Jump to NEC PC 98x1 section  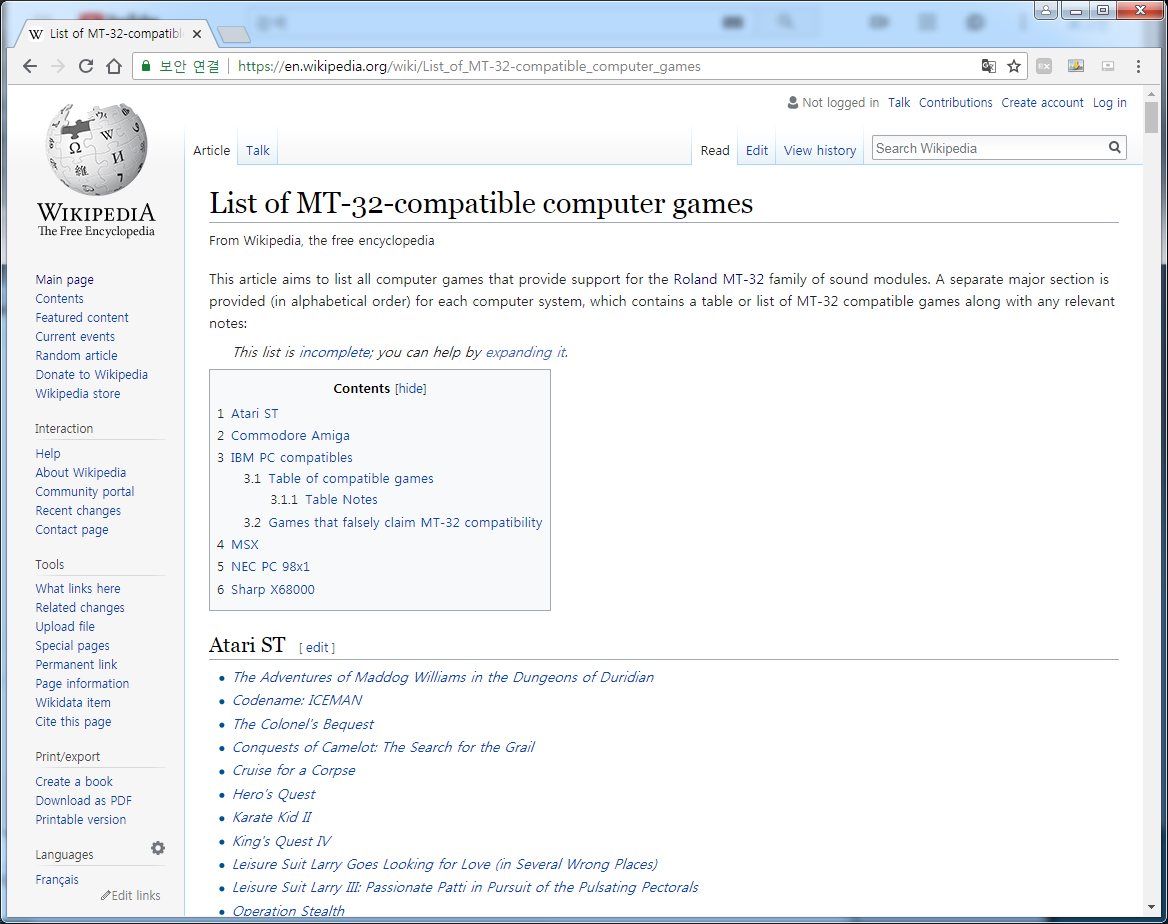(270, 567)
